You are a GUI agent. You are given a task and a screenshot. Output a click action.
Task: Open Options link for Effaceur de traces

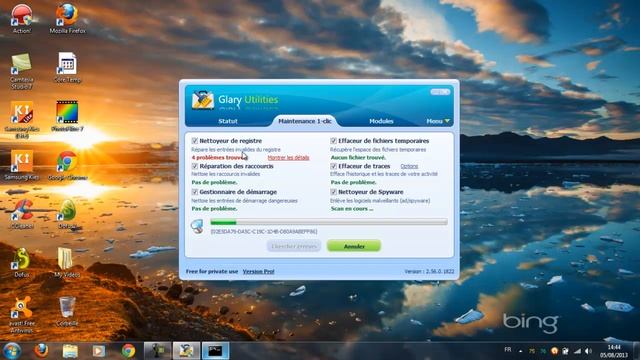click(409, 166)
